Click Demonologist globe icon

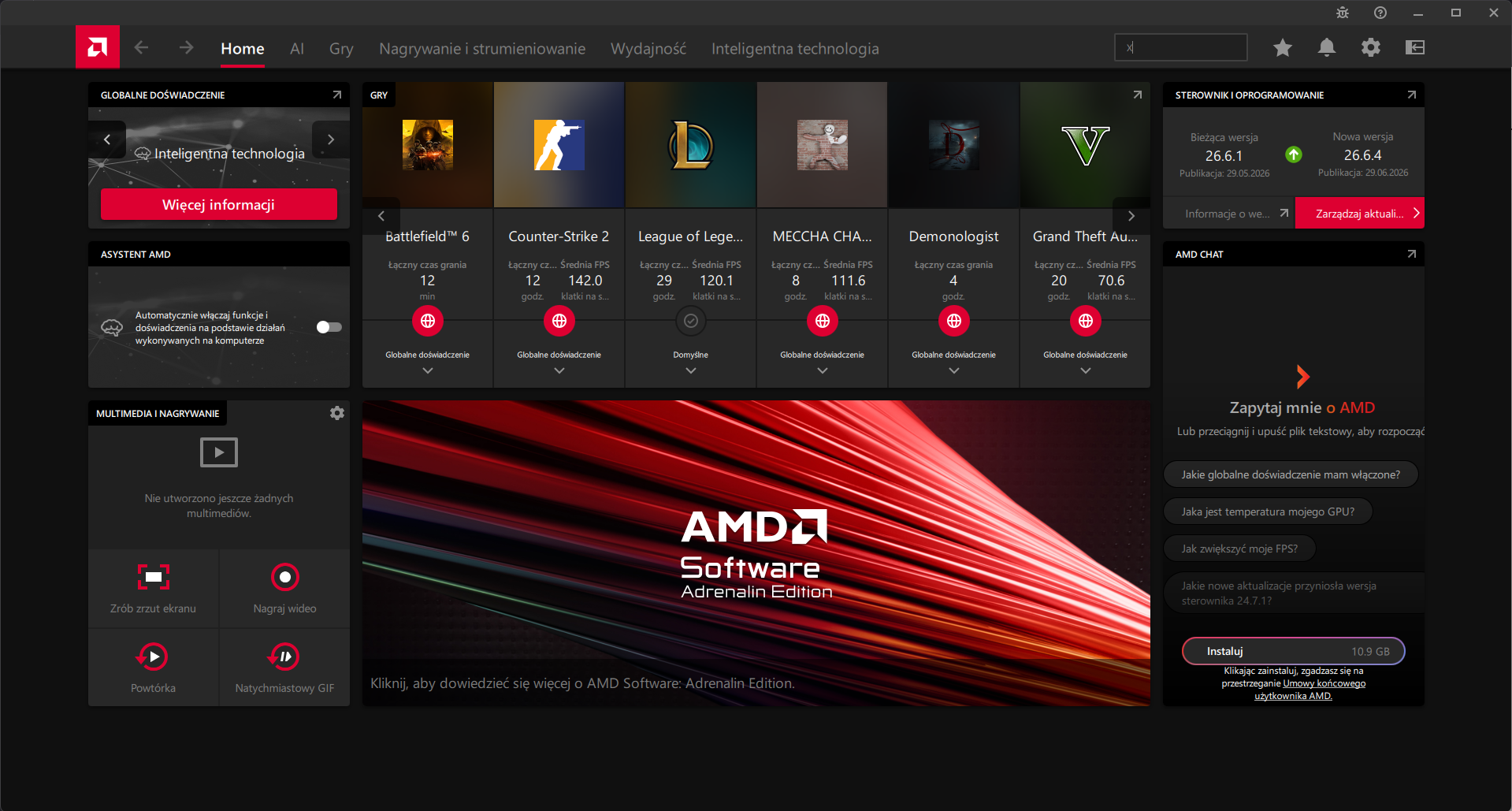coord(954,321)
